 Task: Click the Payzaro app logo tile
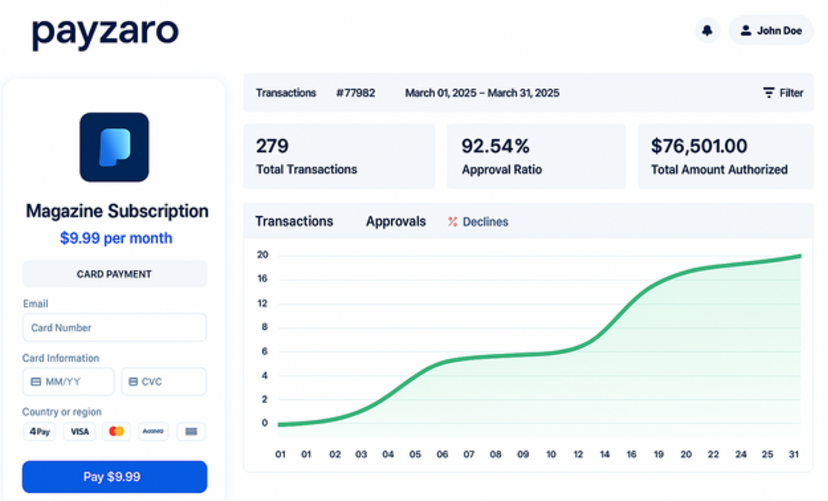114,147
